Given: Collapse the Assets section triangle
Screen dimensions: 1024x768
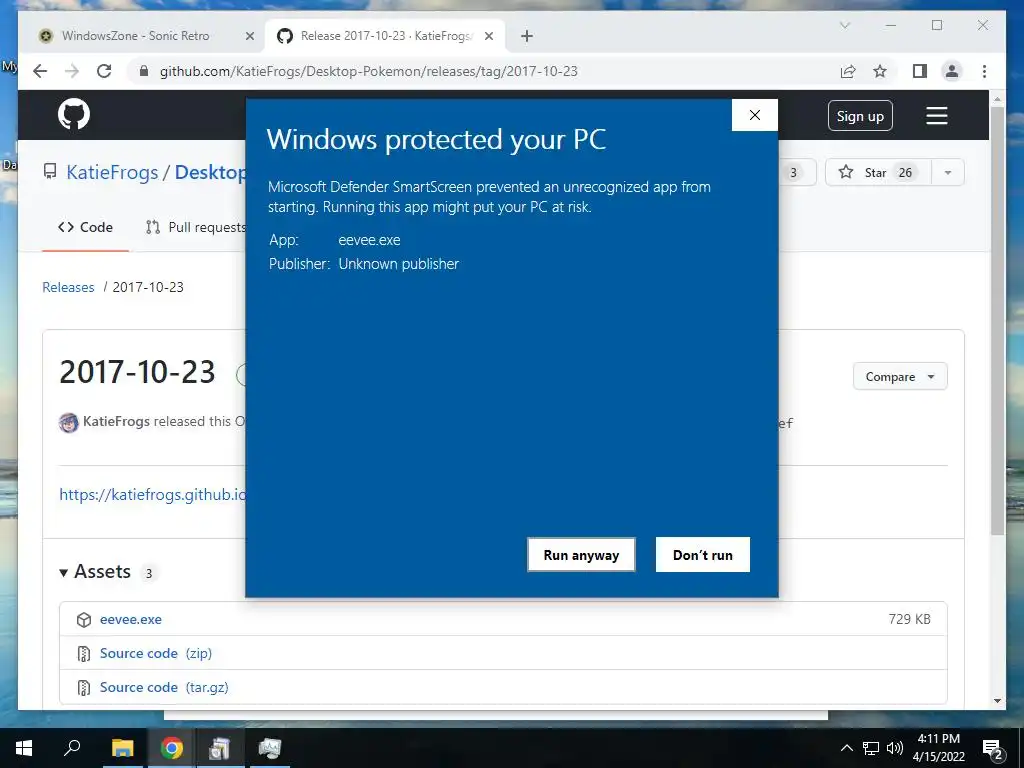Looking at the screenshot, I should click(63, 573).
